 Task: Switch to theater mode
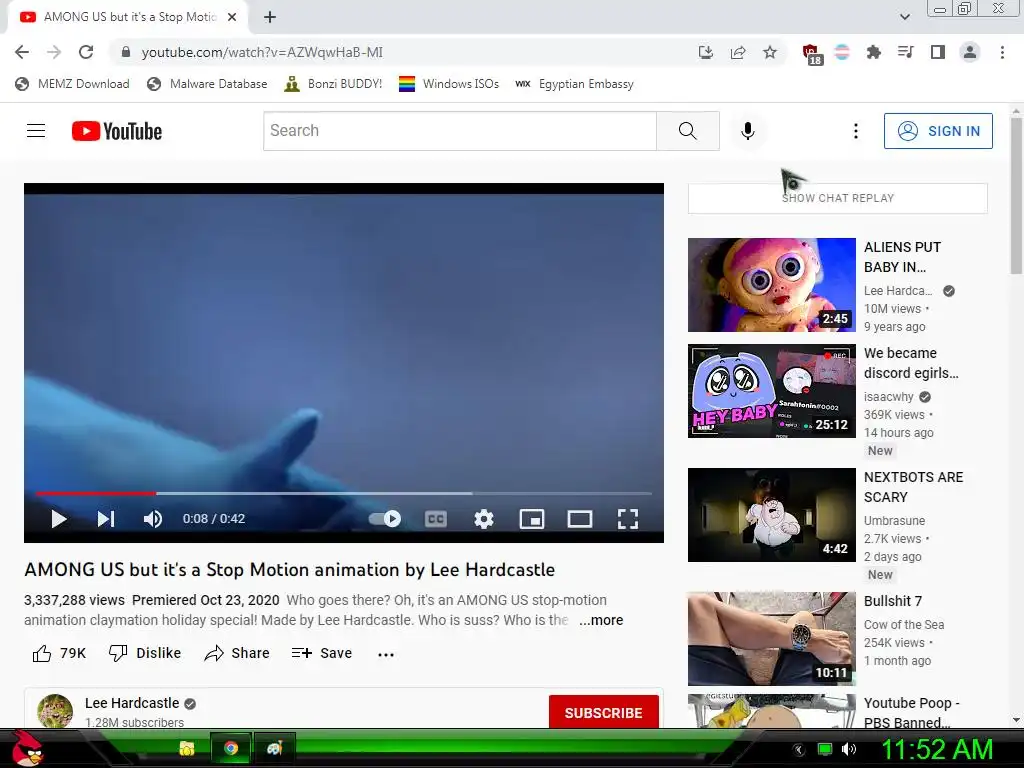(x=580, y=519)
